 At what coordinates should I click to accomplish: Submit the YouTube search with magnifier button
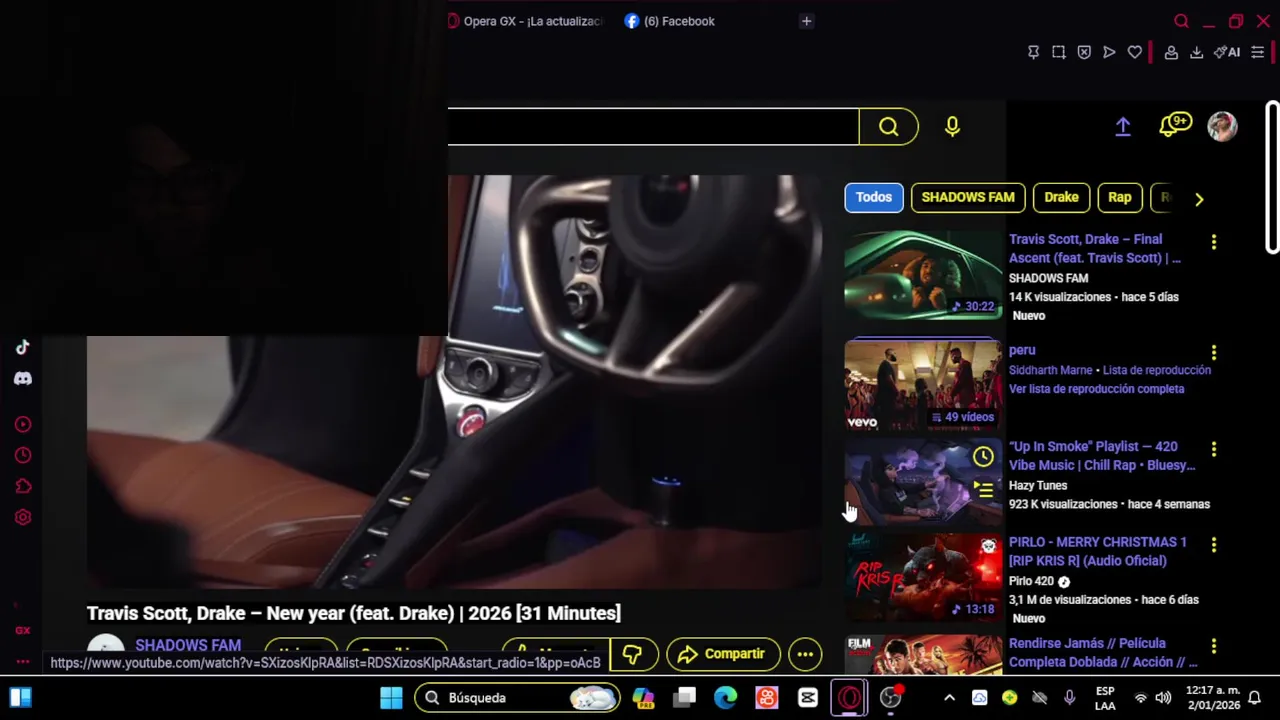[889, 126]
